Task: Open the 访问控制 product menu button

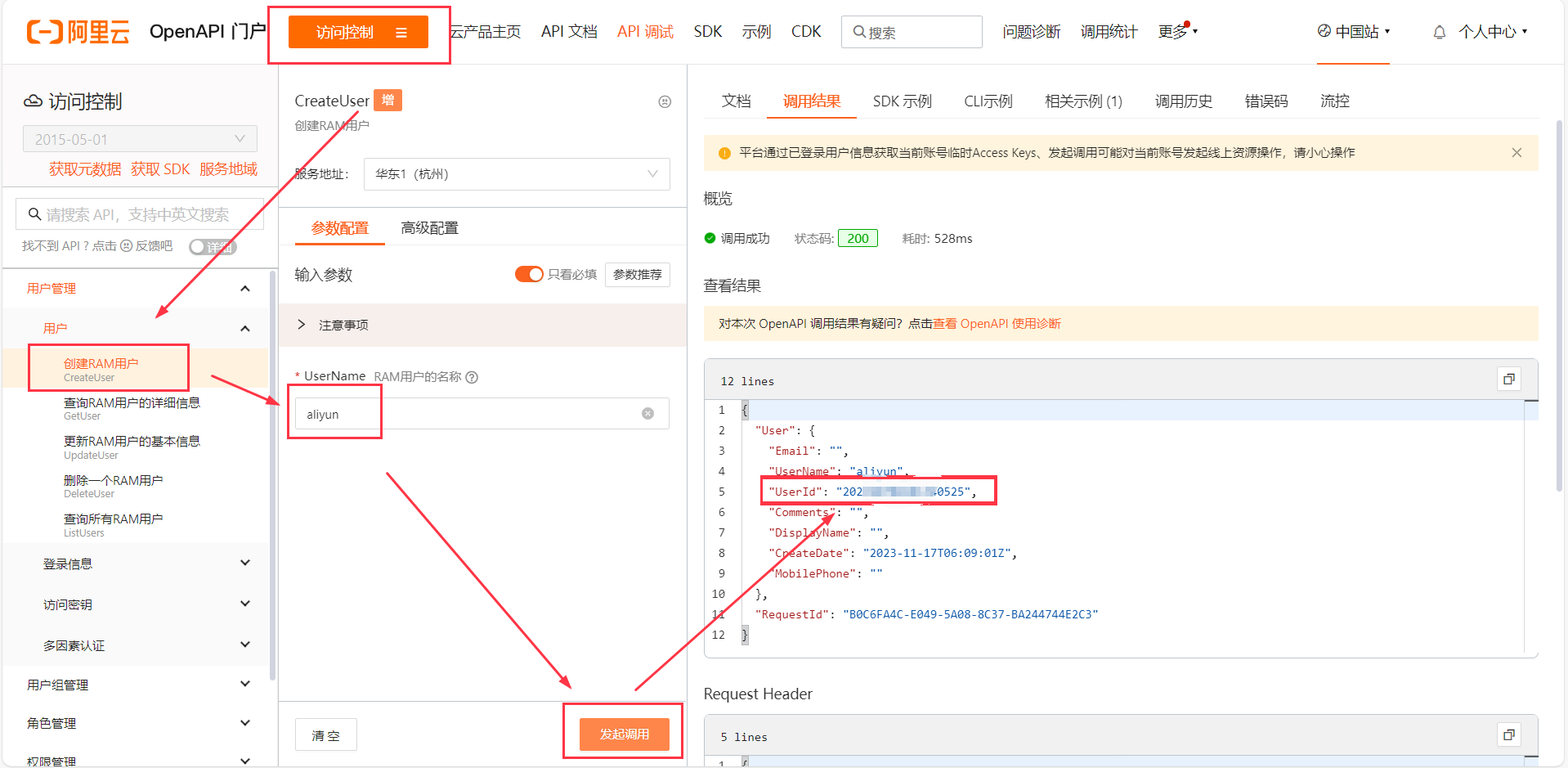Action: [x=358, y=33]
